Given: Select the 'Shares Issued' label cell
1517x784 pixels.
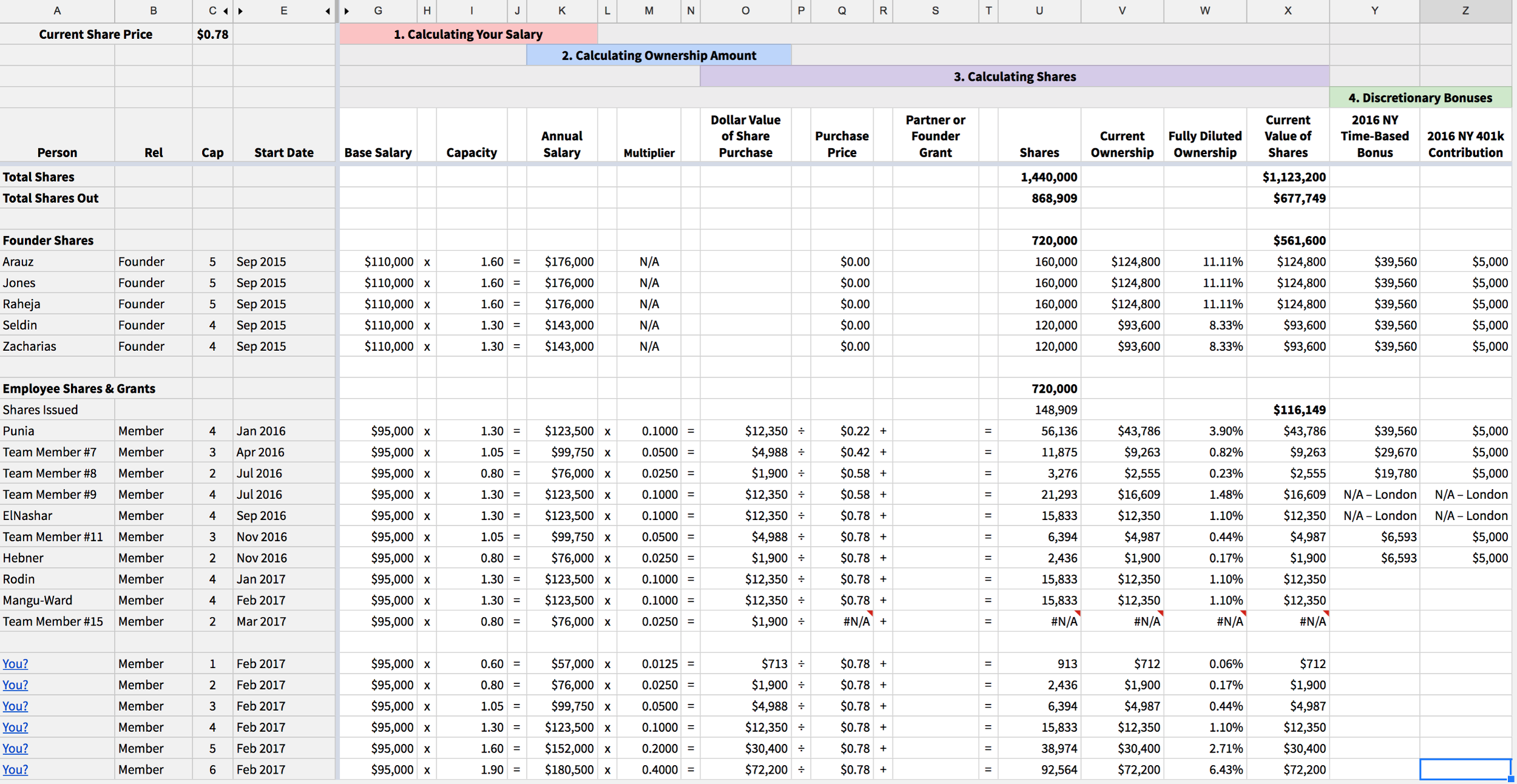Looking at the screenshot, I should (x=57, y=410).
